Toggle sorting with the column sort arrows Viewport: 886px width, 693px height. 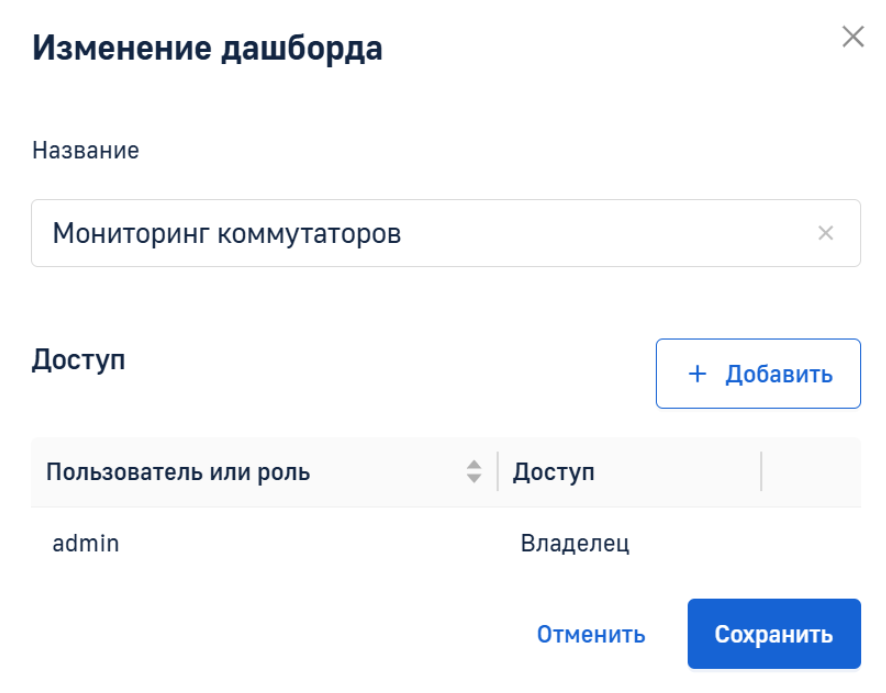[474, 471]
